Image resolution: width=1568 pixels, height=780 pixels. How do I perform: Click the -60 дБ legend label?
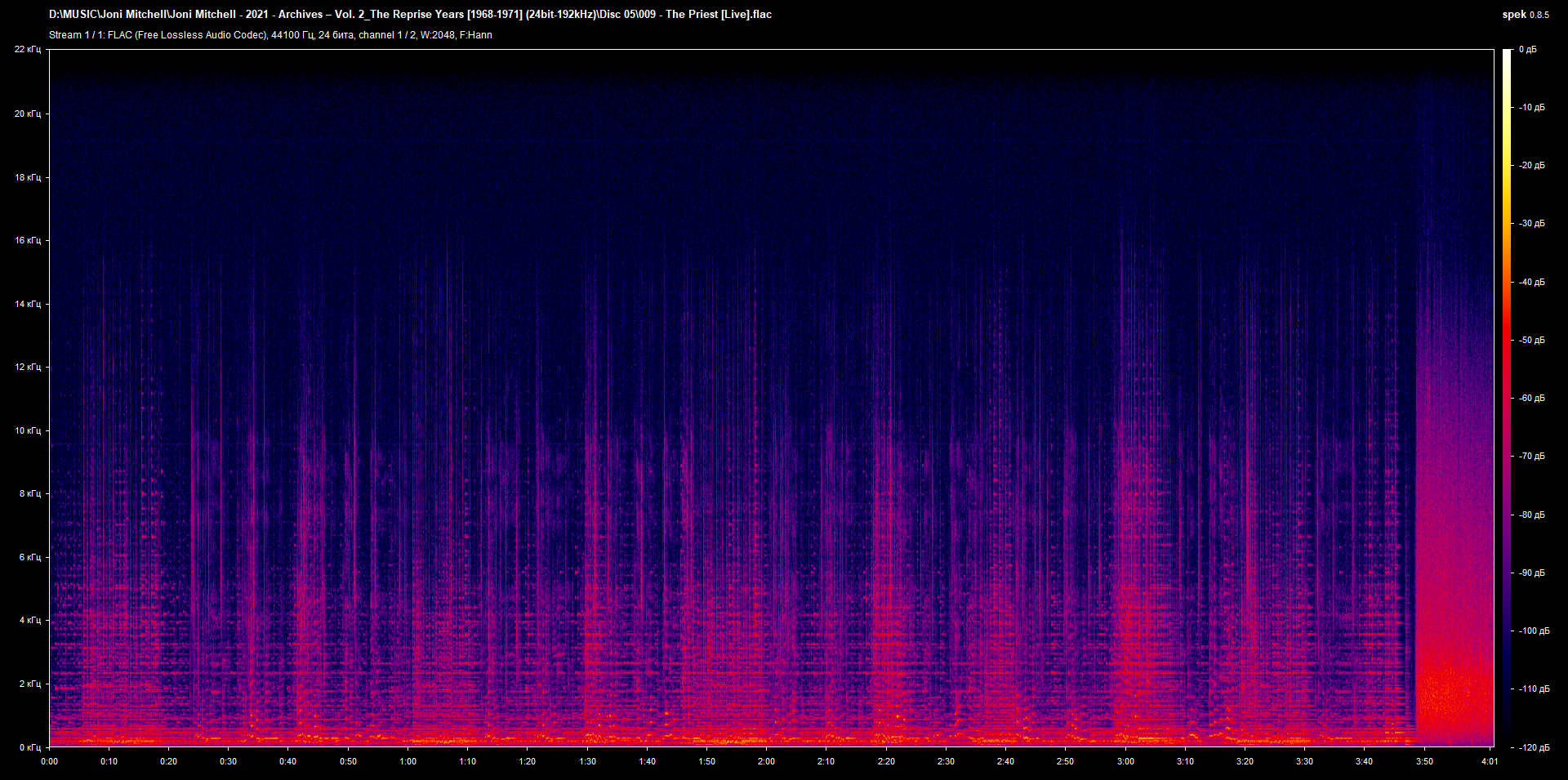(x=1530, y=398)
